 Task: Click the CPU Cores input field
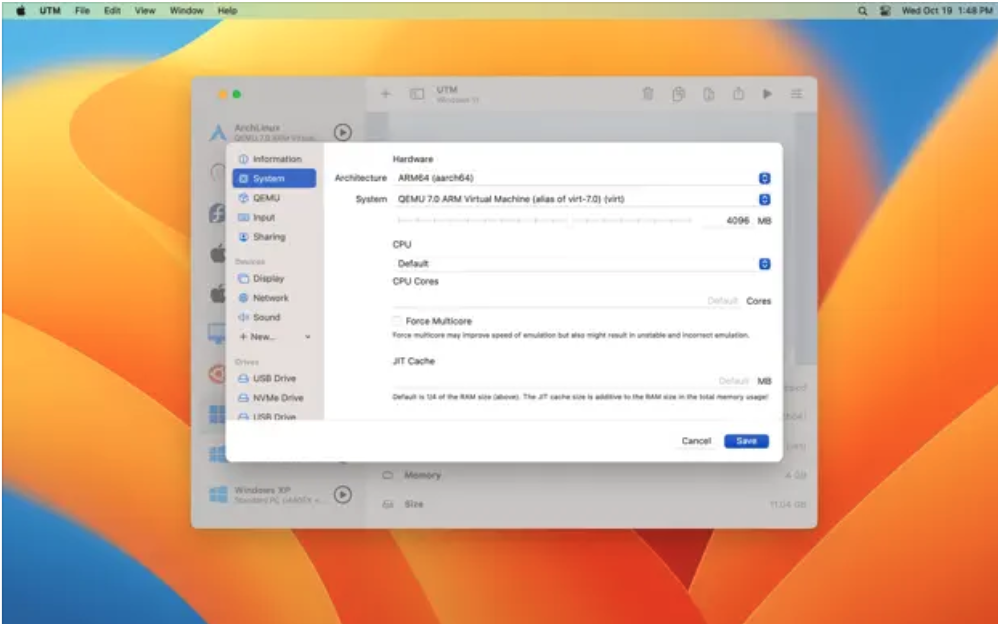coord(566,301)
